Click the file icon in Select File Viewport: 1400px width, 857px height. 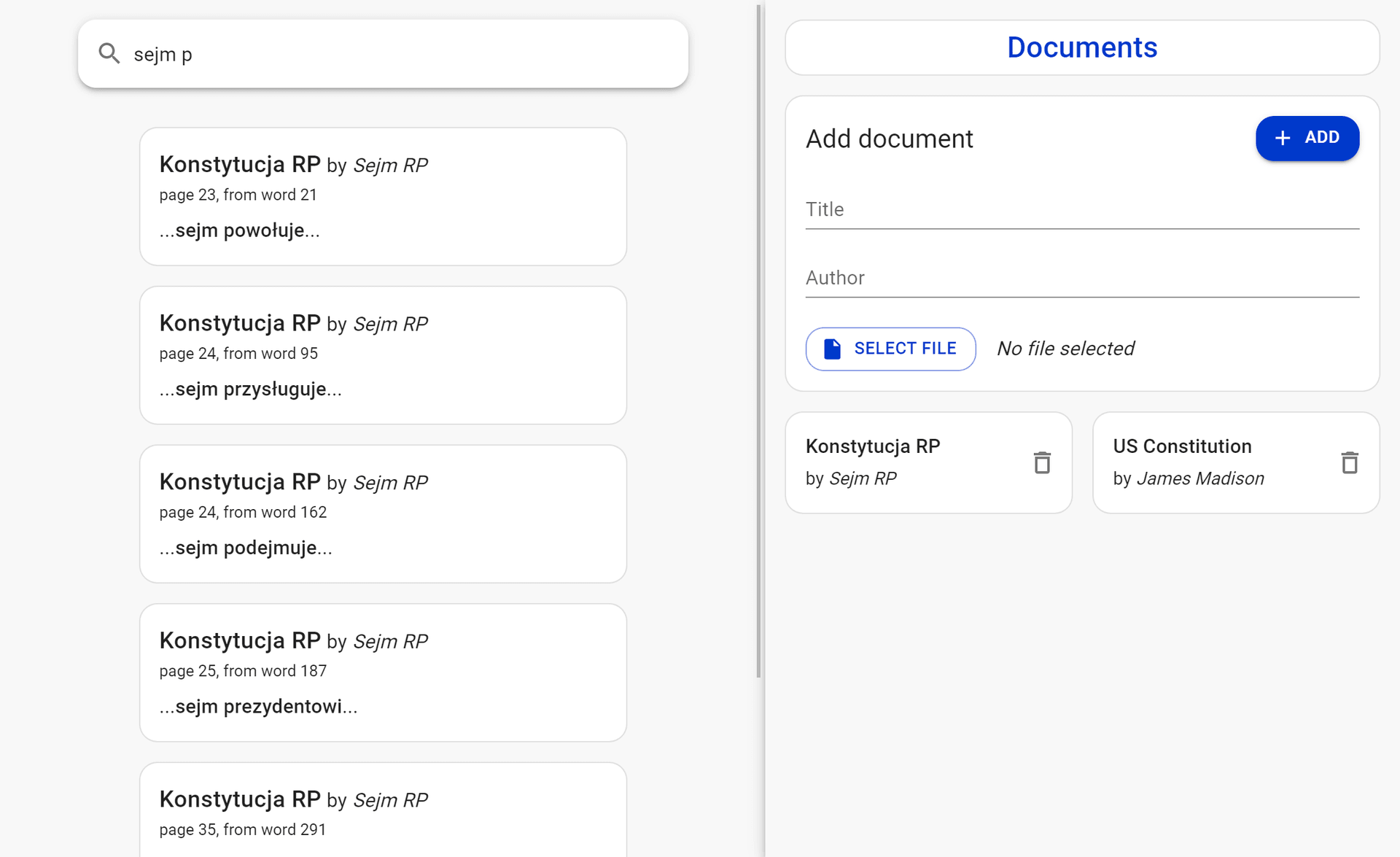[x=832, y=349]
